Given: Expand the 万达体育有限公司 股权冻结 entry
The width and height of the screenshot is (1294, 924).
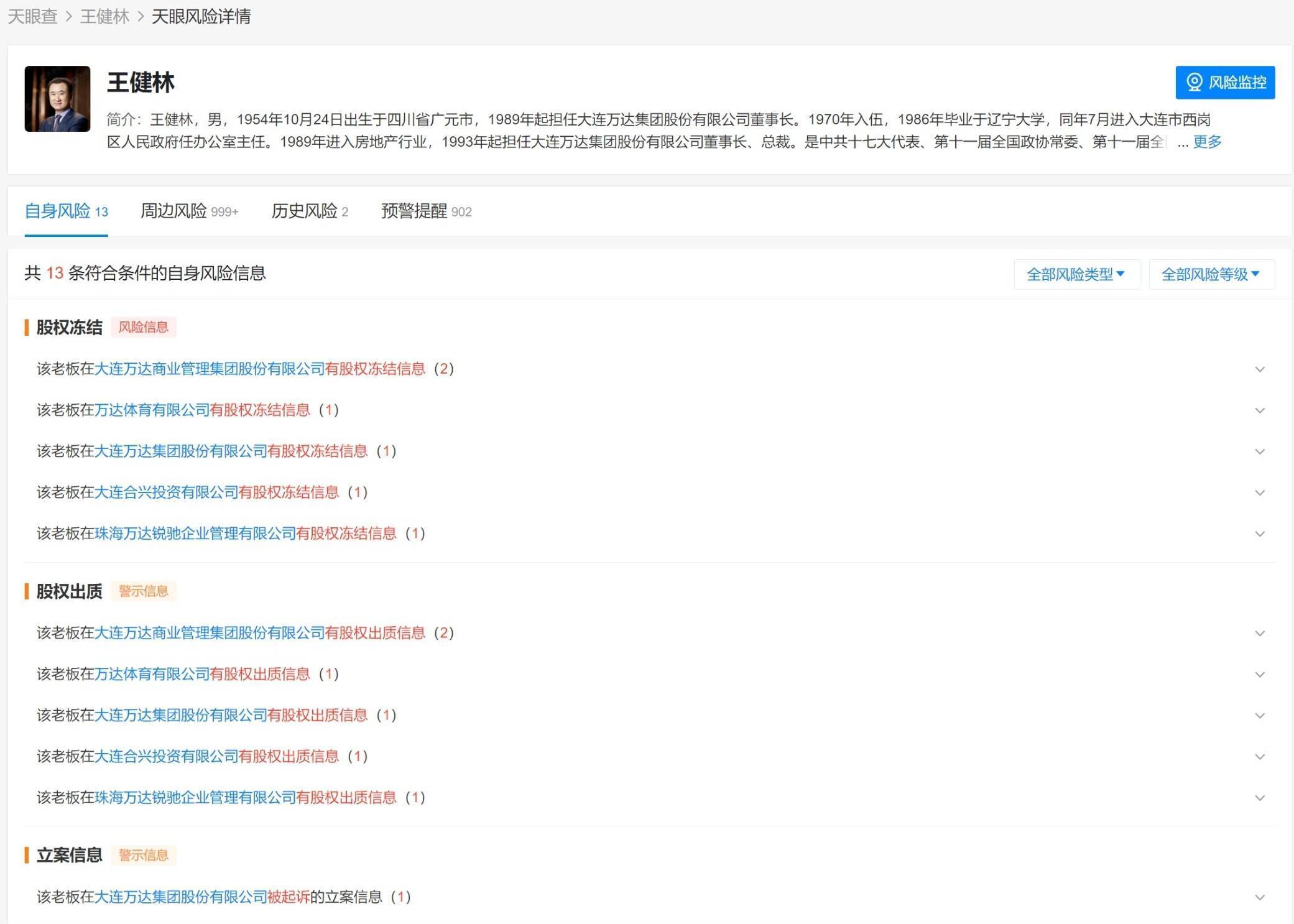Looking at the screenshot, I should coord(1261,410).
